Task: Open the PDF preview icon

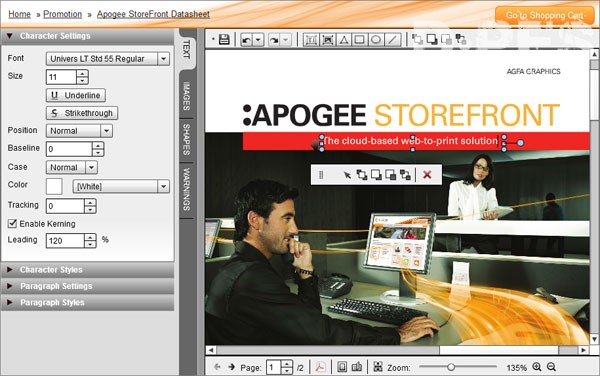Action: [320, 367]
